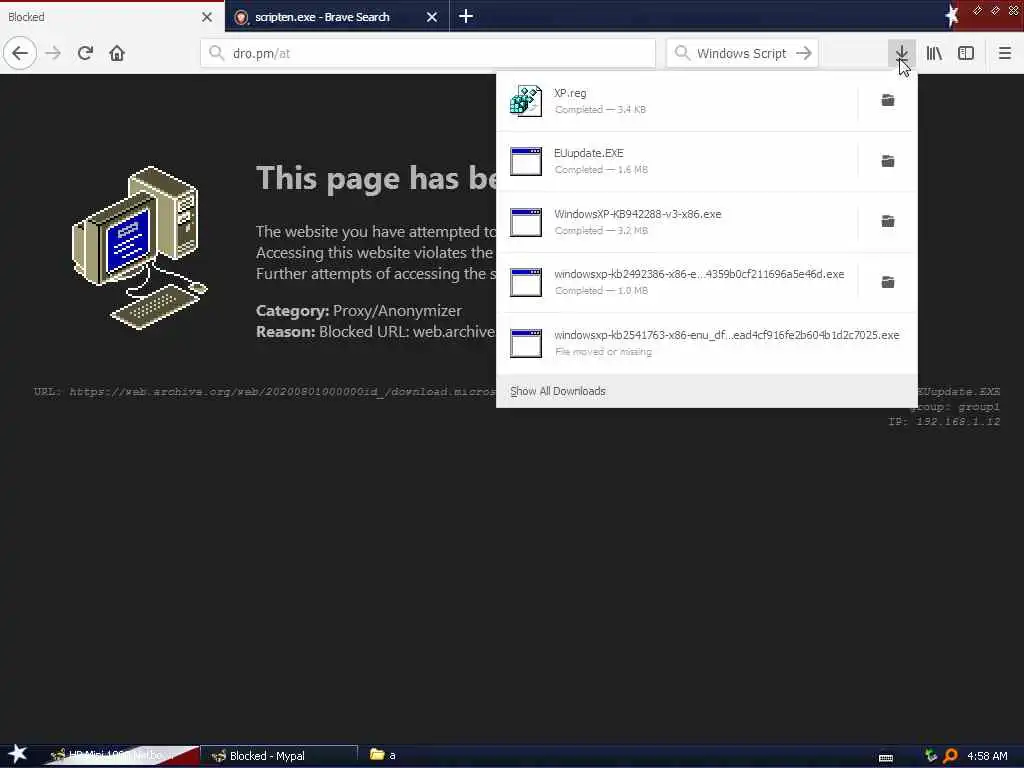Open the HP Mini taskbar window
Viewport: 1024px width, 768px height.
(x=121, y=756)
